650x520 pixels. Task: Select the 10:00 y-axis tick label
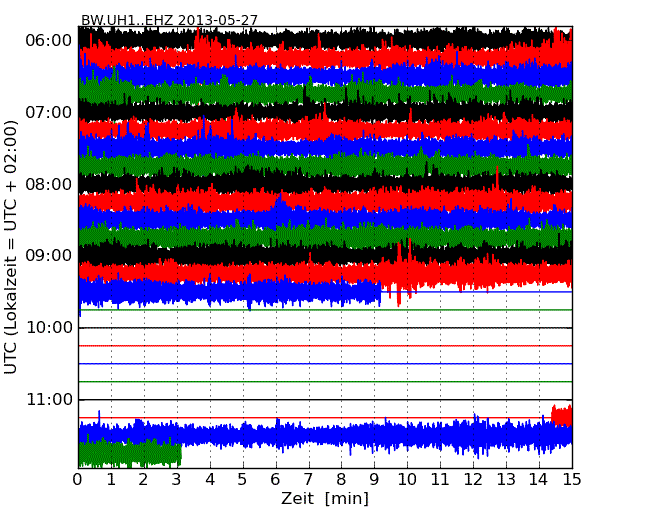pos(47,328)
